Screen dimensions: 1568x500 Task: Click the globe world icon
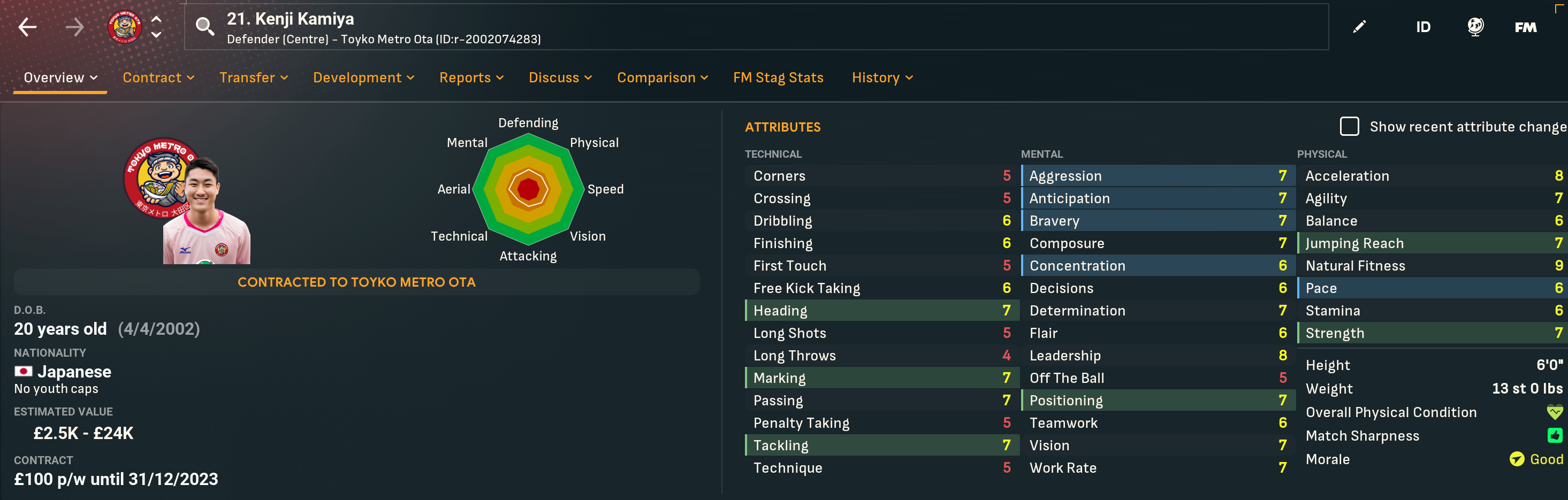[x=1475, y=27]
